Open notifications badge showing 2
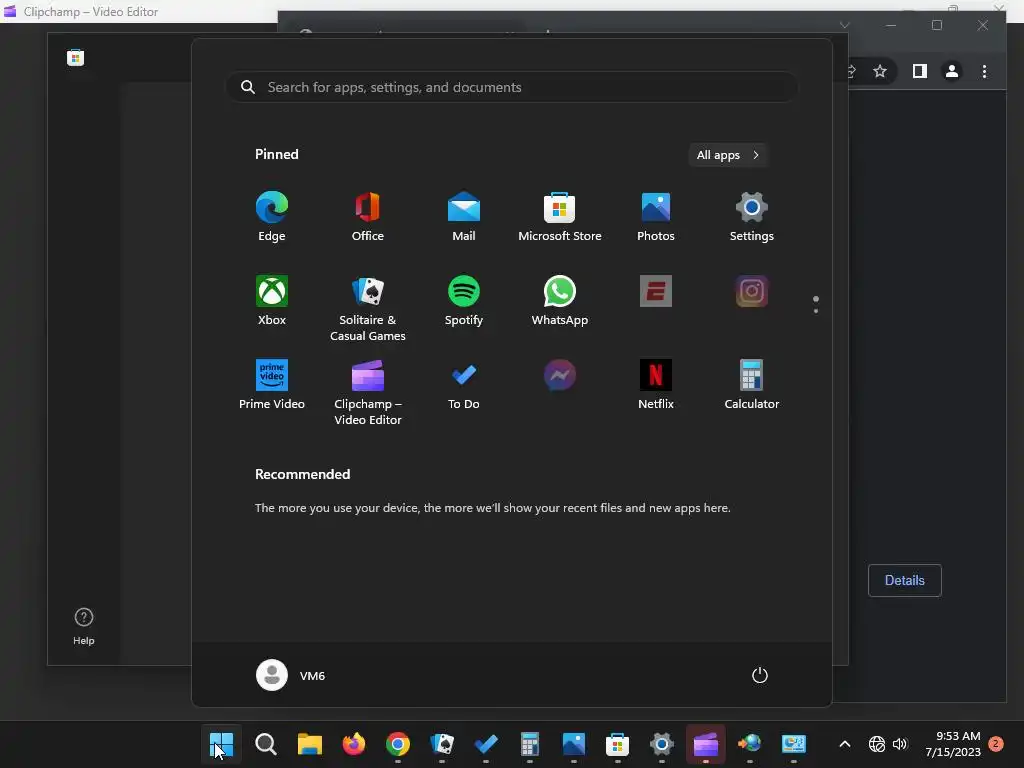 click(x=996, y=744)
